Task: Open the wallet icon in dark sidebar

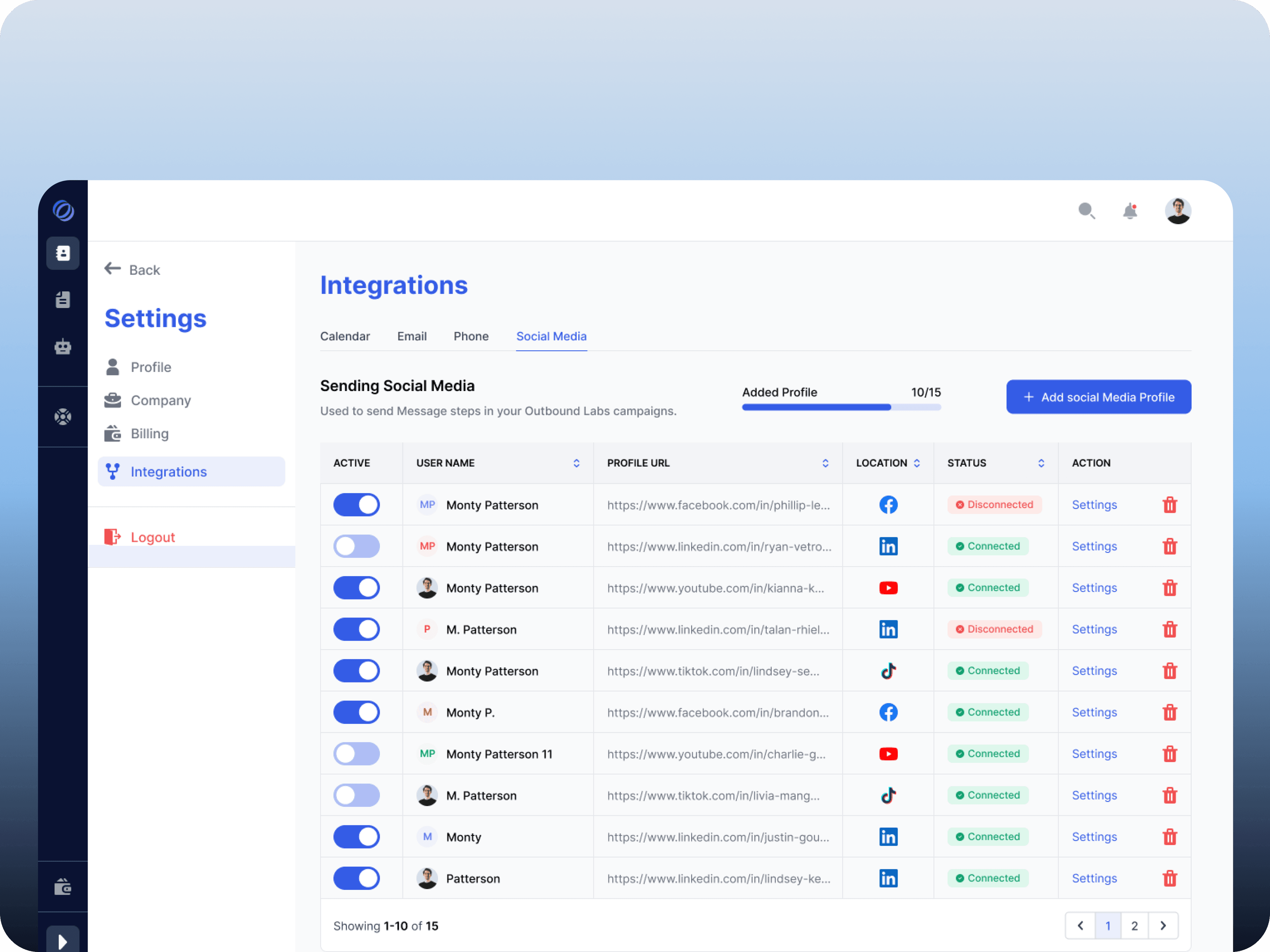Action: (x=63, y=887)
